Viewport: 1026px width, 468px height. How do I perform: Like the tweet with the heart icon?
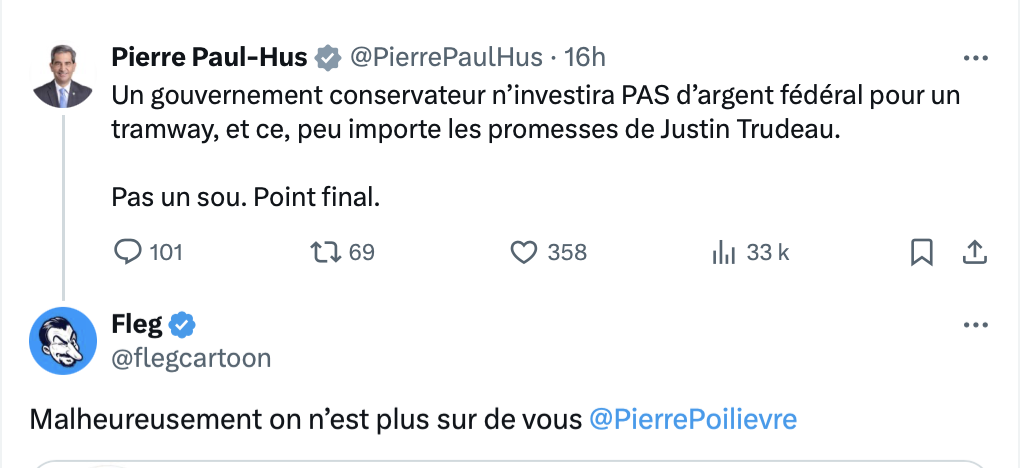(x=523, y=252)
